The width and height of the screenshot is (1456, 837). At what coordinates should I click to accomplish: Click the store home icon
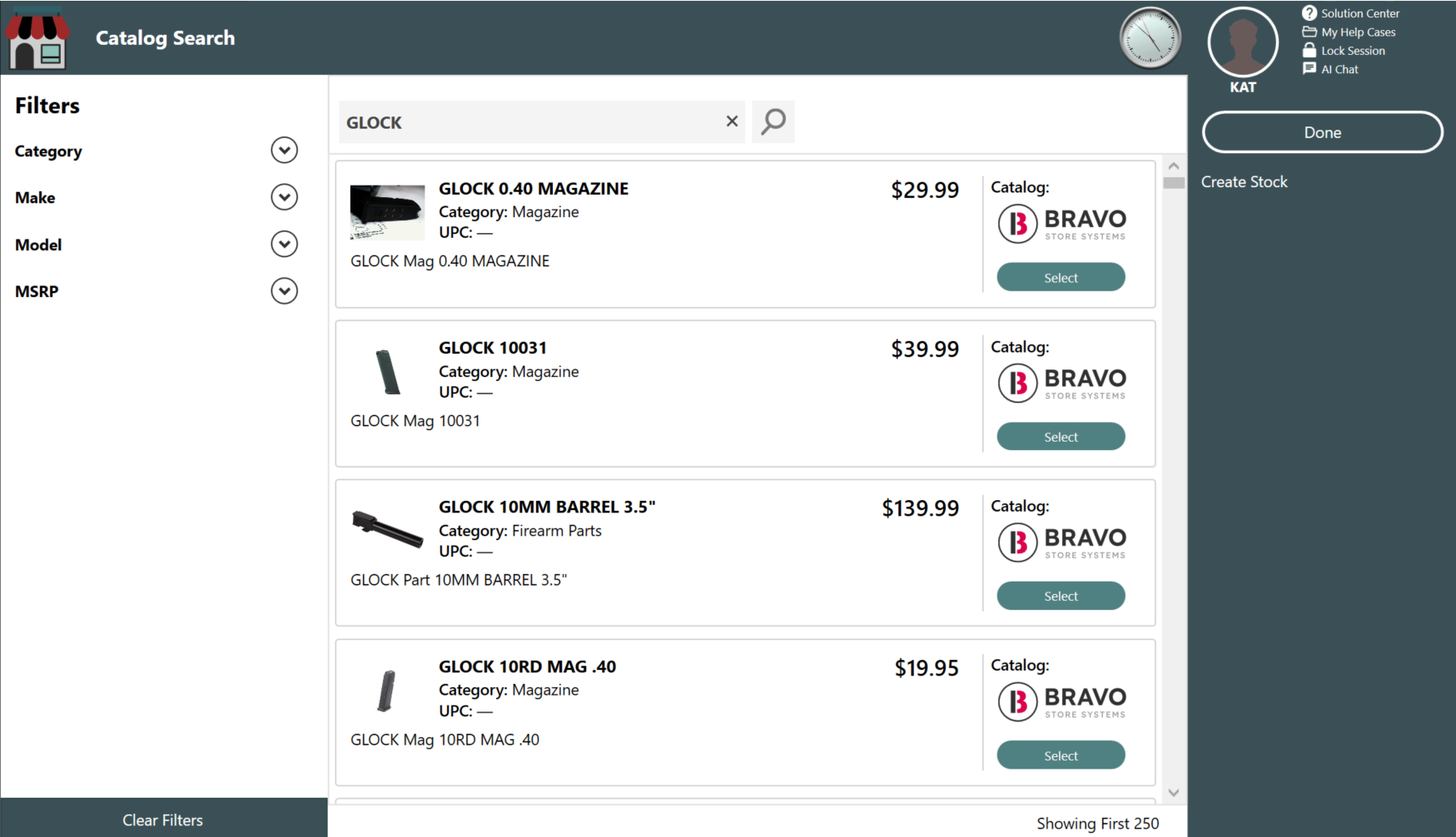coord(37,38)
